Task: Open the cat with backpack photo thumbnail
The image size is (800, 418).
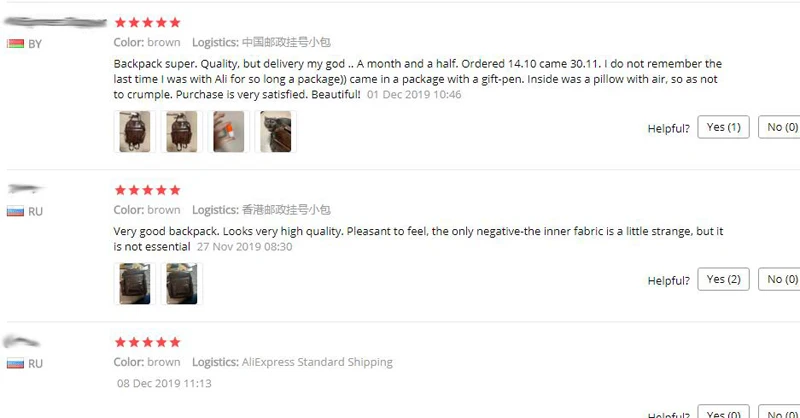Action: coord(276,132)
